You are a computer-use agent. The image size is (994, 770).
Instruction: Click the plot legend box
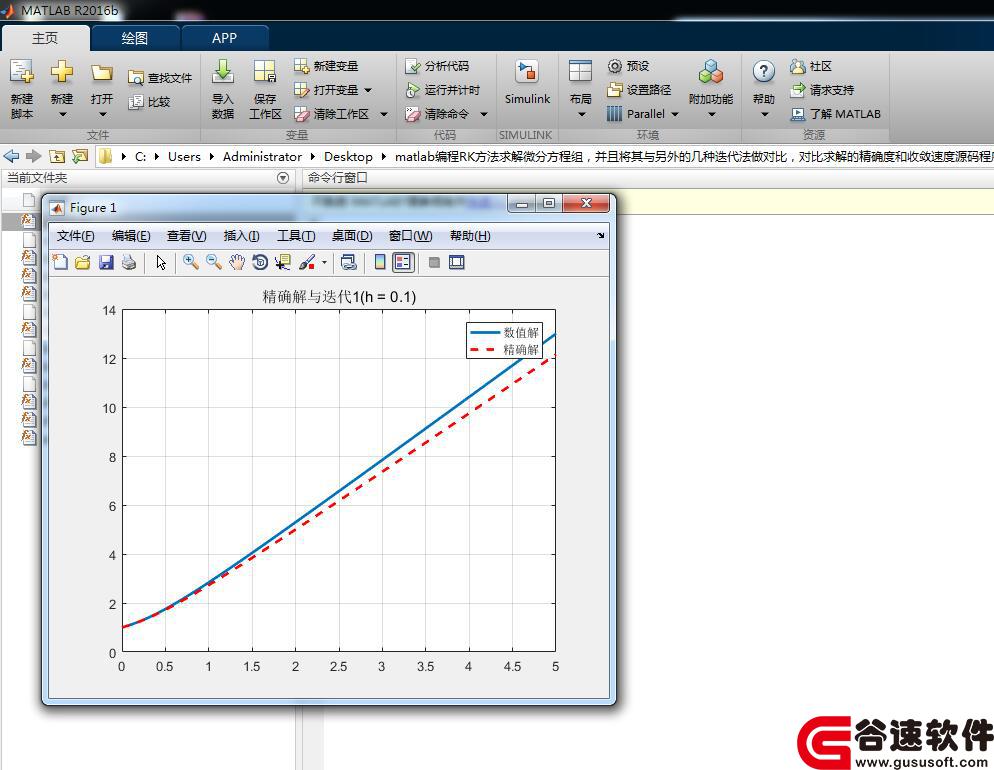coord(505,340)
